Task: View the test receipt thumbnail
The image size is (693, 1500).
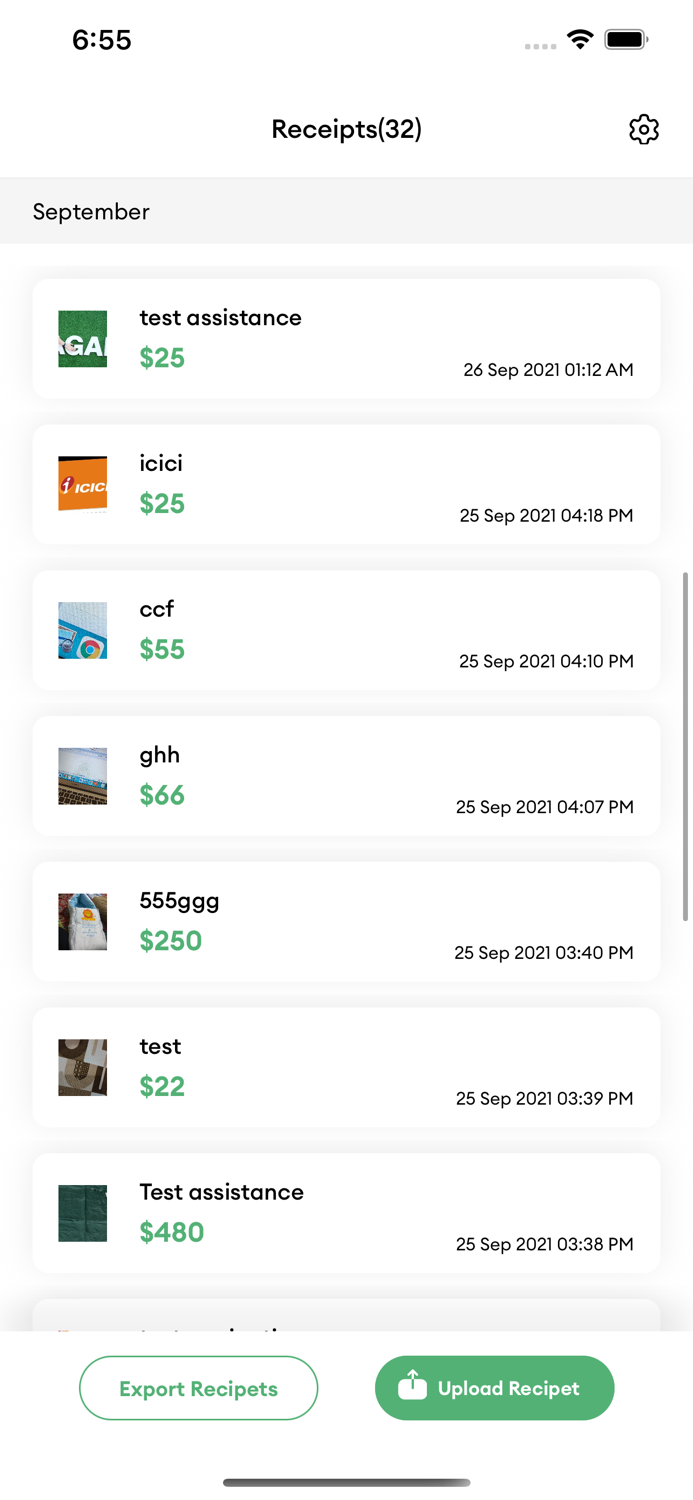Action: tap(83, 1067)
